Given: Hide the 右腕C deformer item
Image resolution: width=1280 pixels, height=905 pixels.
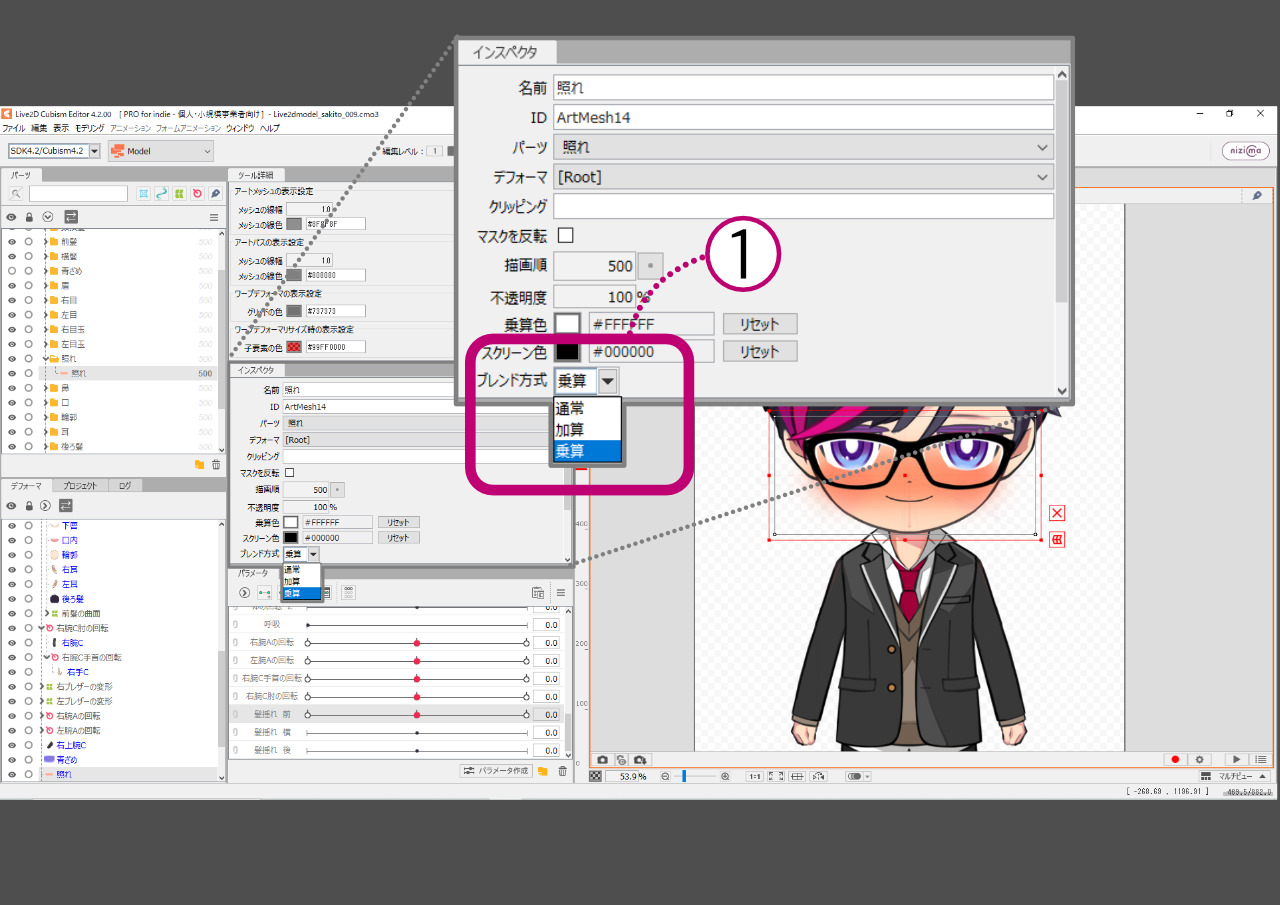Looking at the screenshot, I should [x=12, y=642].
